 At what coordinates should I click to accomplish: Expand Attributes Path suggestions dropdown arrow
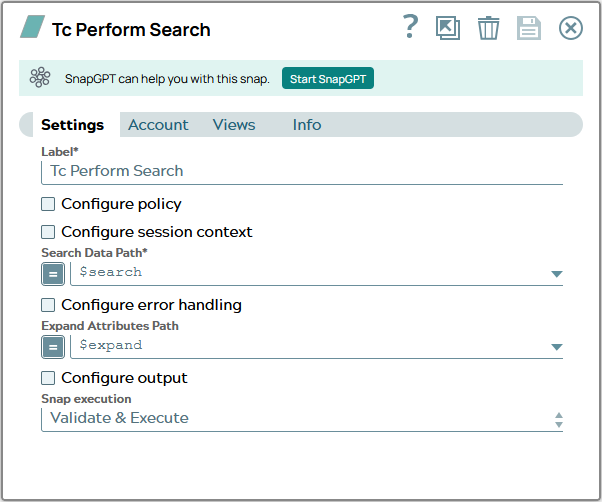click(x=556, y=347)
